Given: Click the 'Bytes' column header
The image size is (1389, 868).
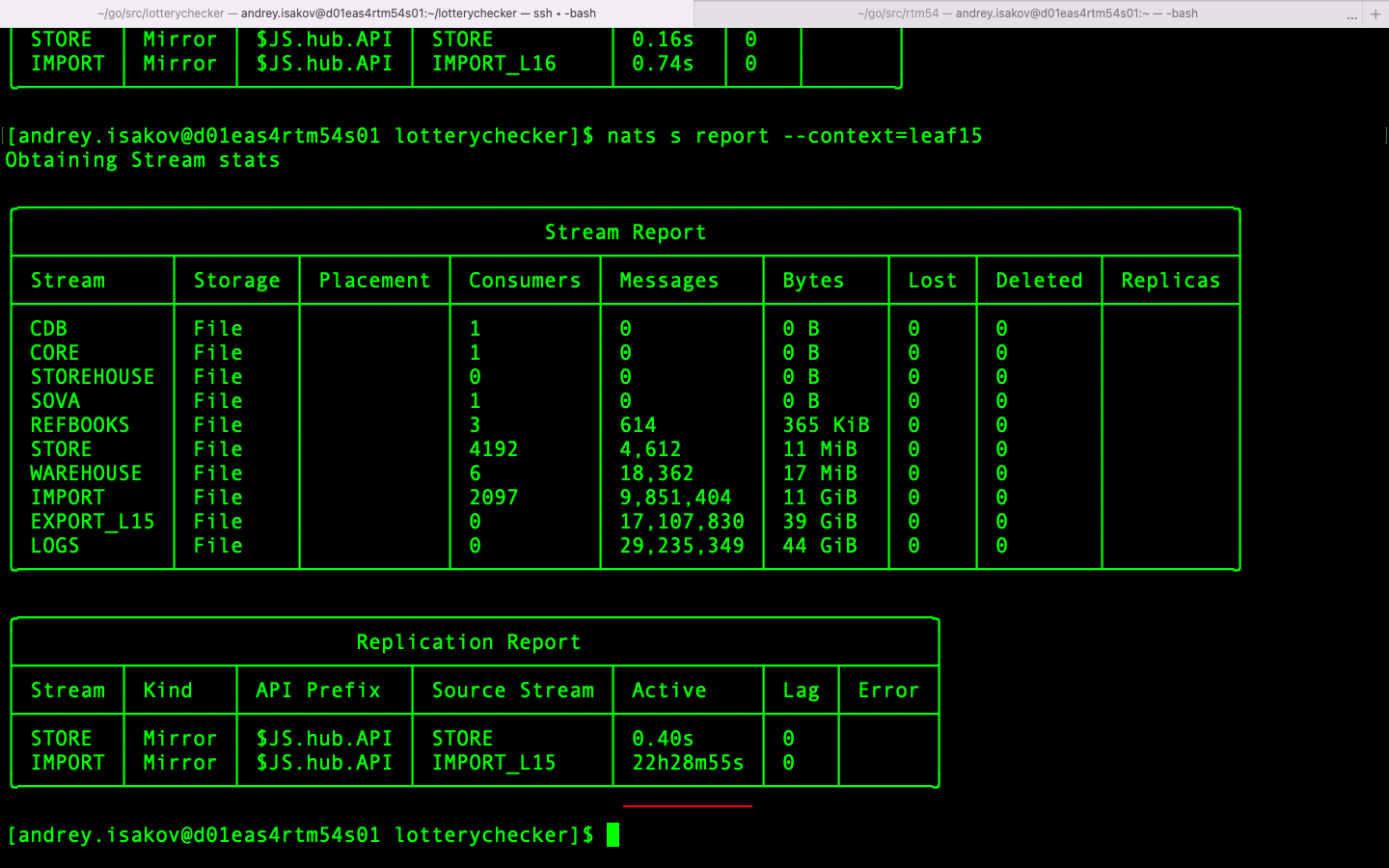Looking at the screenshot, I should [813, 281].
